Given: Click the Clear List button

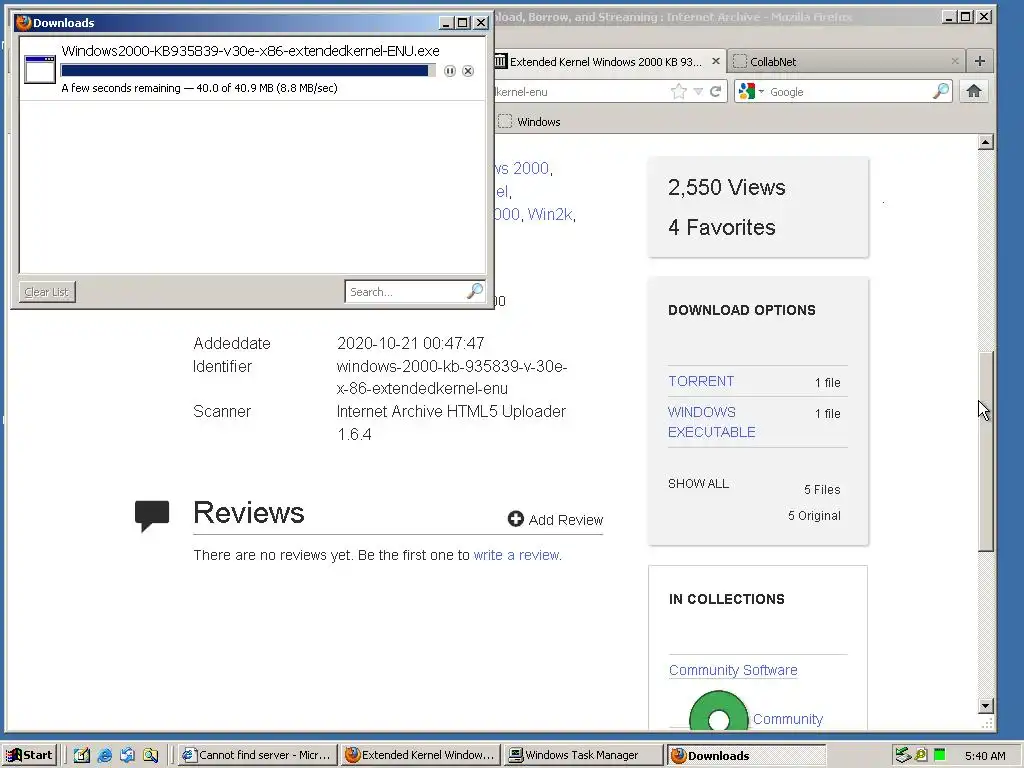Looking at the screenshot, I should (47, 292).
